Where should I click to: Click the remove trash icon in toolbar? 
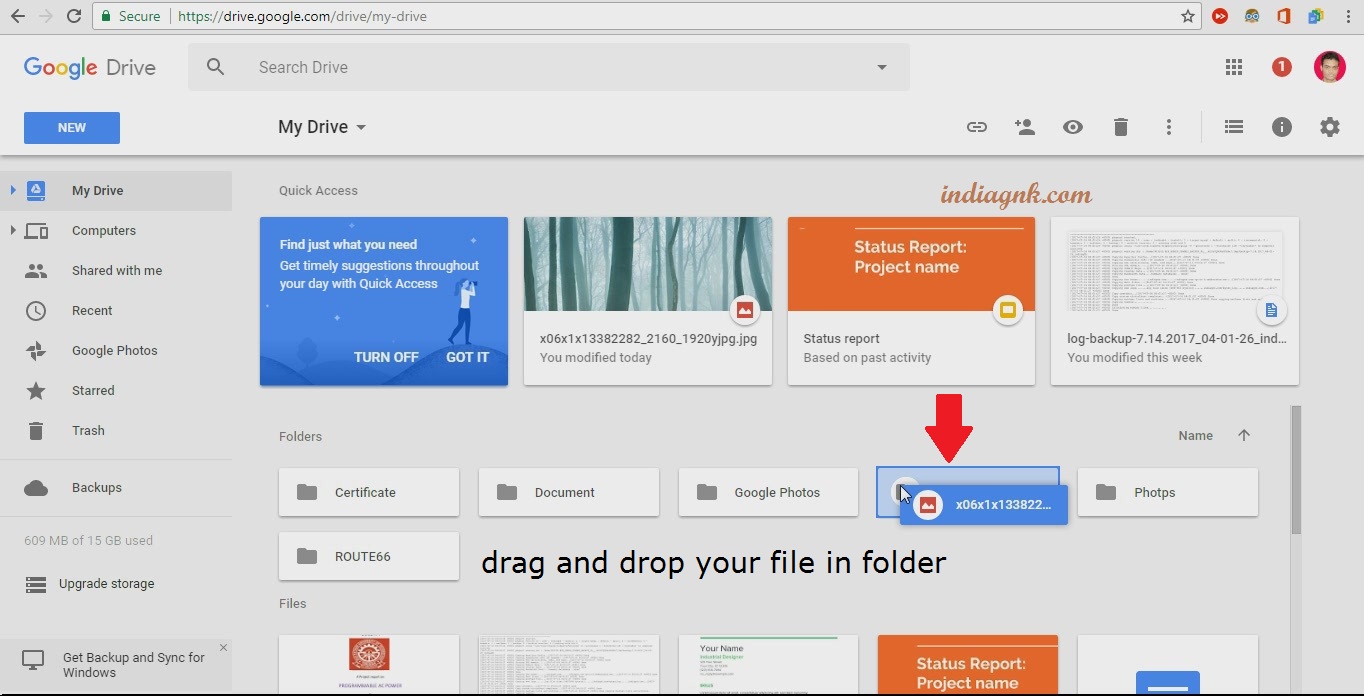coord(1121,127)
